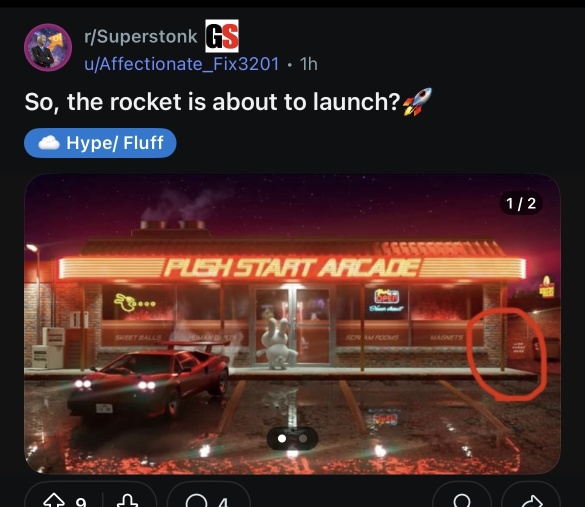Screen dimensions: 585x507
Task: Downvote the post with the down arrow
Action: coord(128,500)
